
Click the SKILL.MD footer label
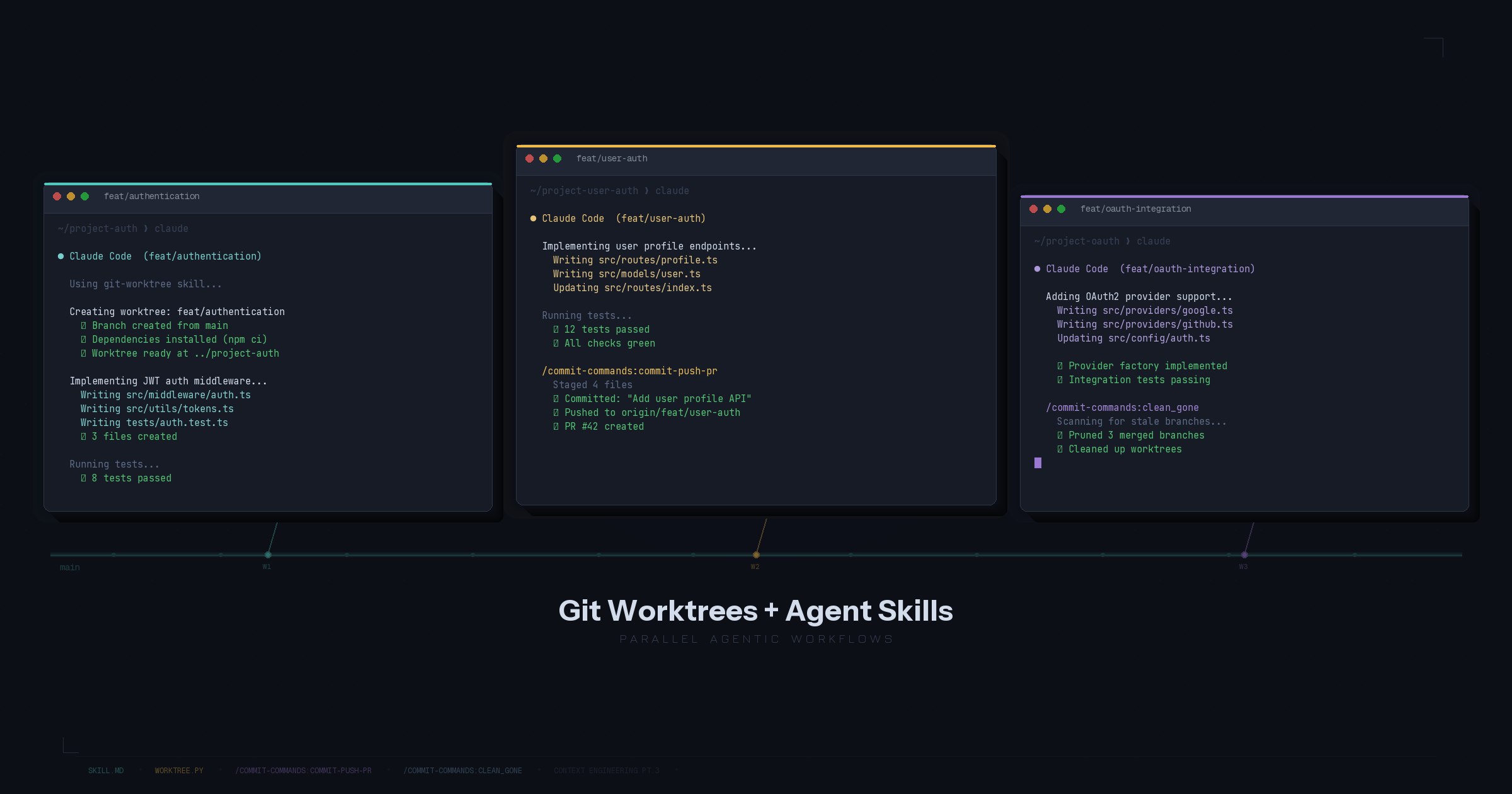[106, 771]
